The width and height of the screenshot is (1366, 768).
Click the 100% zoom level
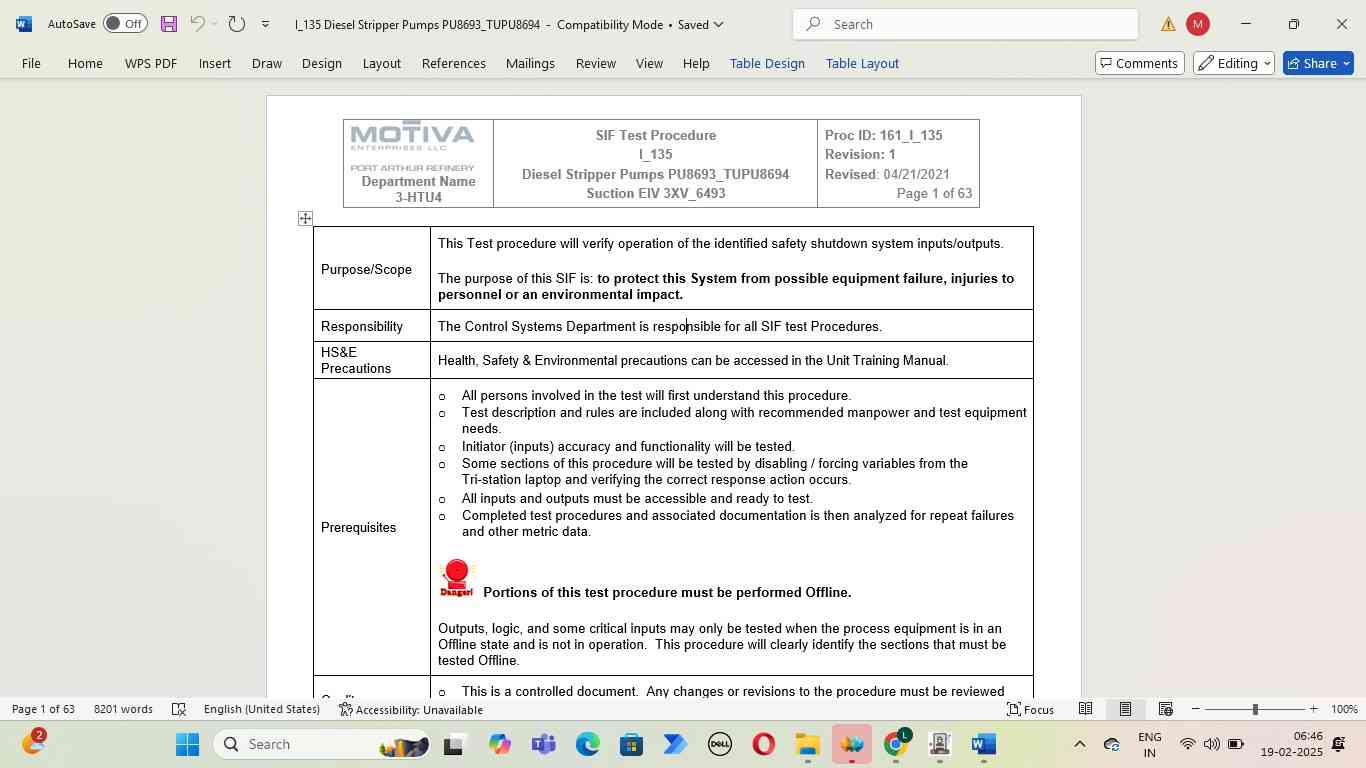[x=1344, y=709]
